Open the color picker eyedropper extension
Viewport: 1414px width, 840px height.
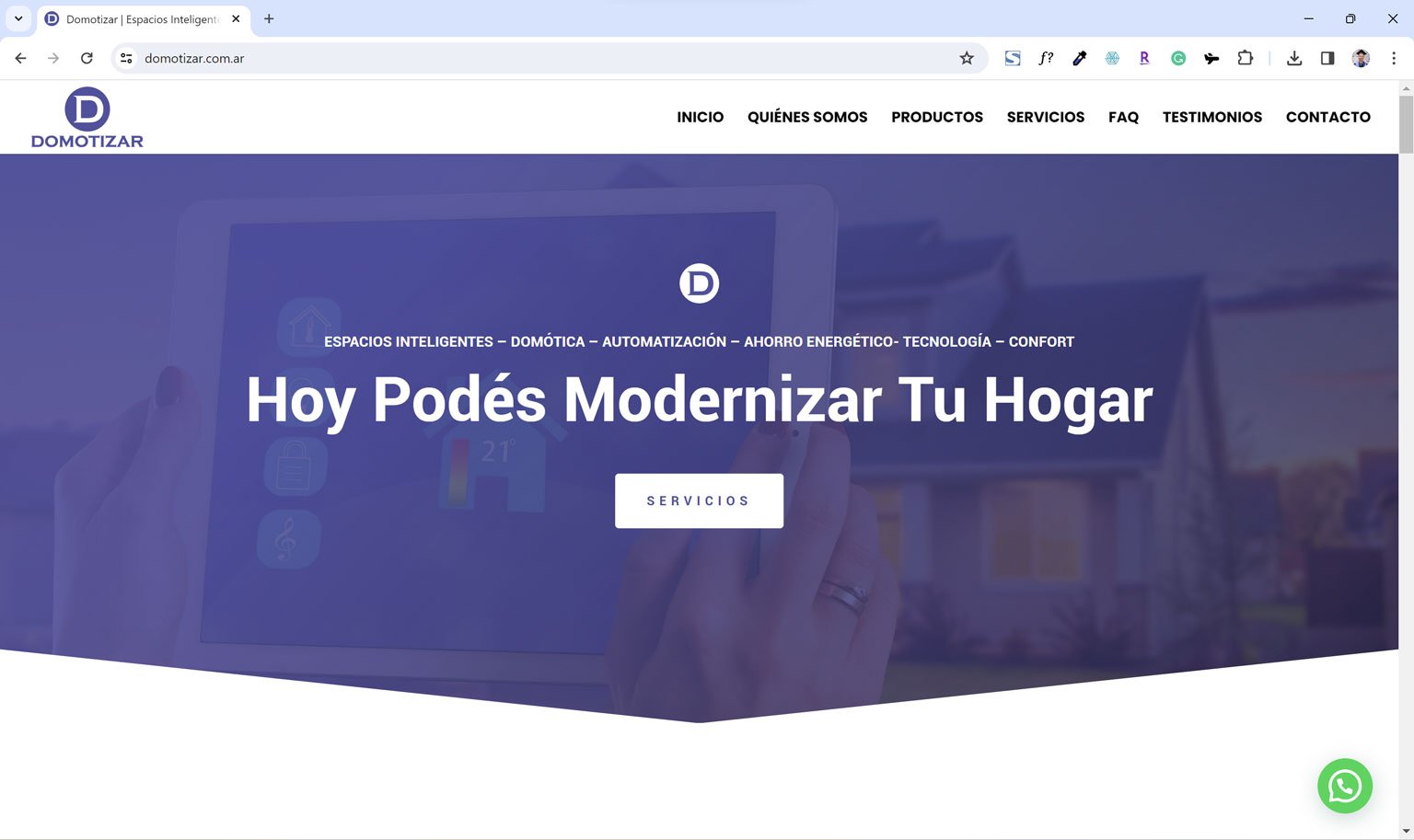(1079, 58)
